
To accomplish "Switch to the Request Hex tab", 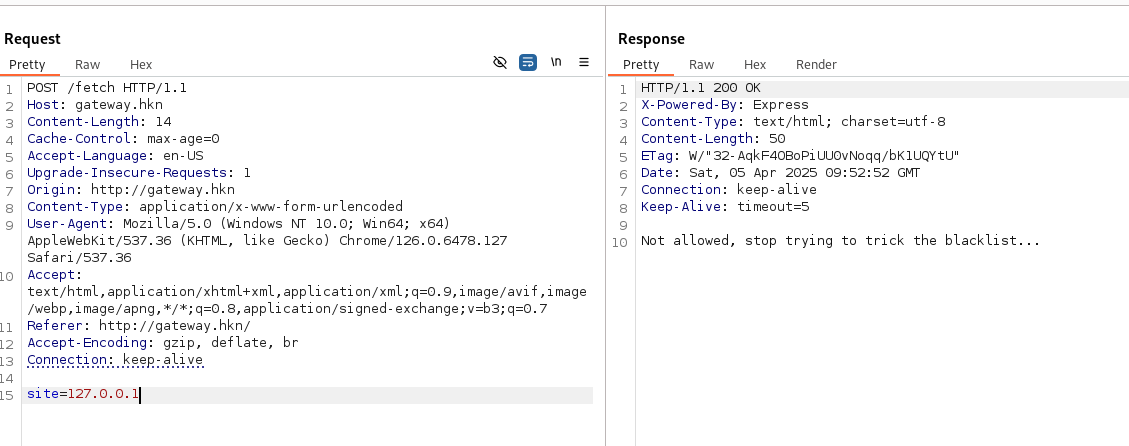I will coord(141,64).
